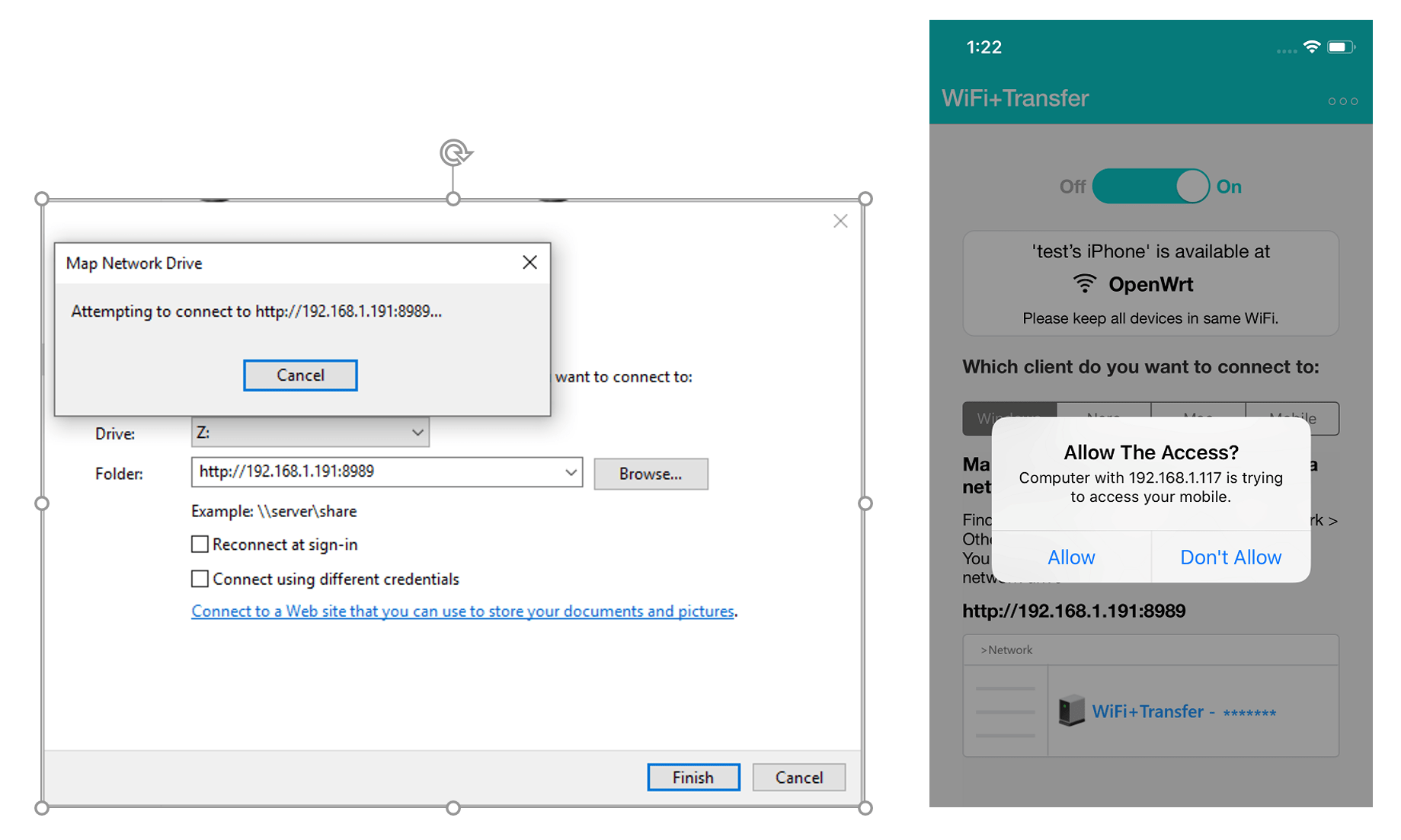The width and height of the screenshot is (1401, 840).
Task: Click the WiFi+Transfer network device icon
Action: (1071, 711)
